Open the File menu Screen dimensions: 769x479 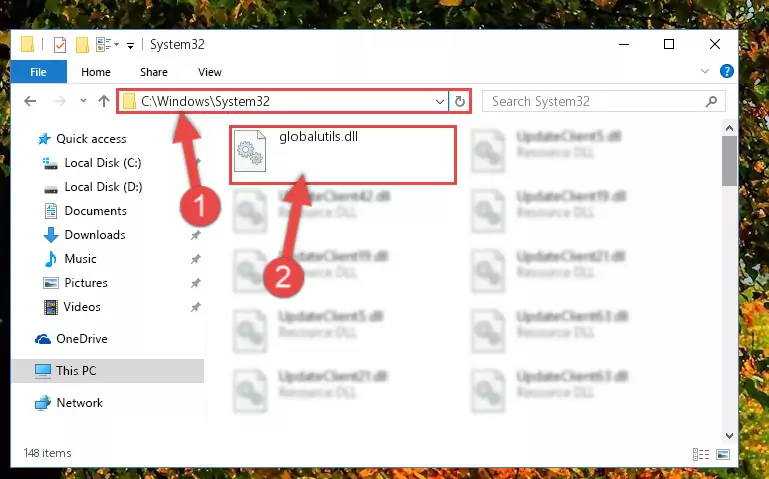38,72
